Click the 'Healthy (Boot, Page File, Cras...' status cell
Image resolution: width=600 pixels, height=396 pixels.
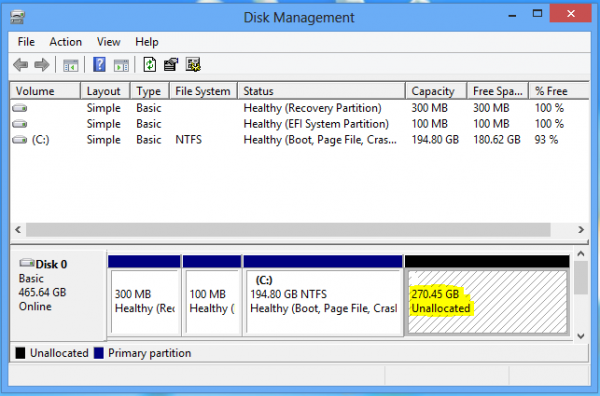tap(320, 140)
